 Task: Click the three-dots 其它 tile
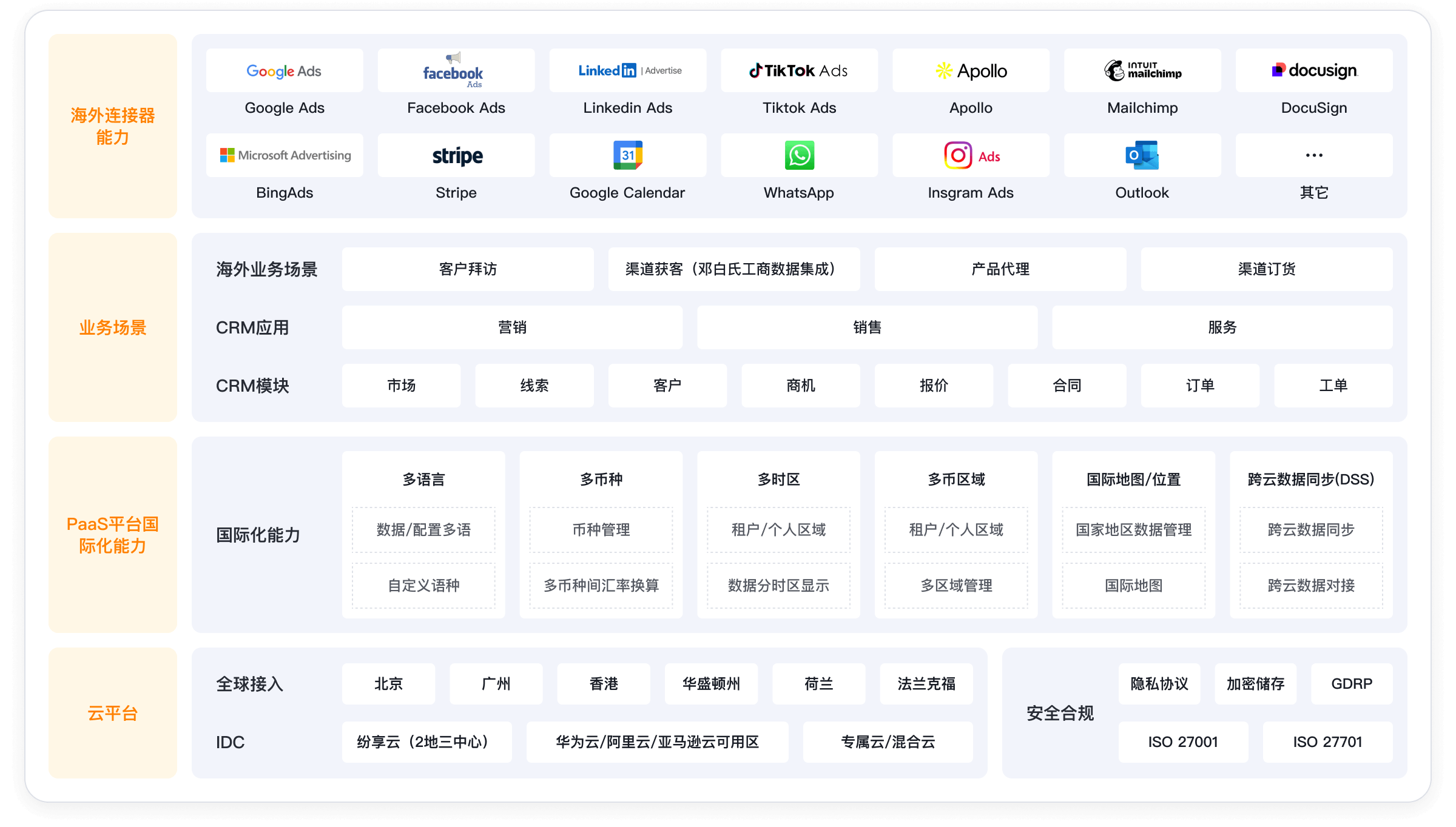(x=1313, y=156)
